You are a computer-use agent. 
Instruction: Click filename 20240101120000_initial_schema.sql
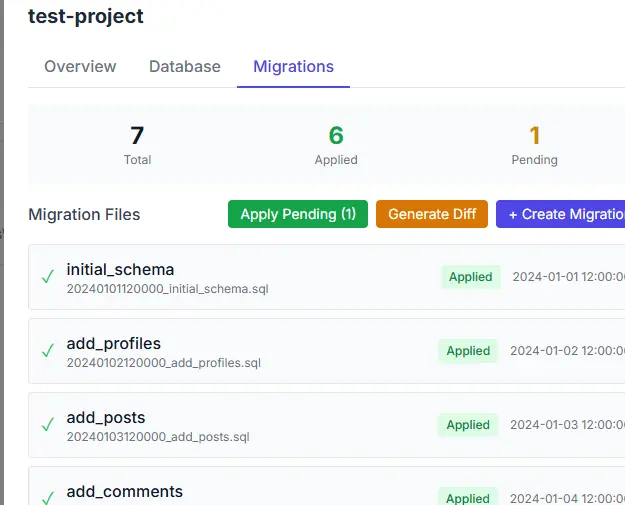pos(167,289)
